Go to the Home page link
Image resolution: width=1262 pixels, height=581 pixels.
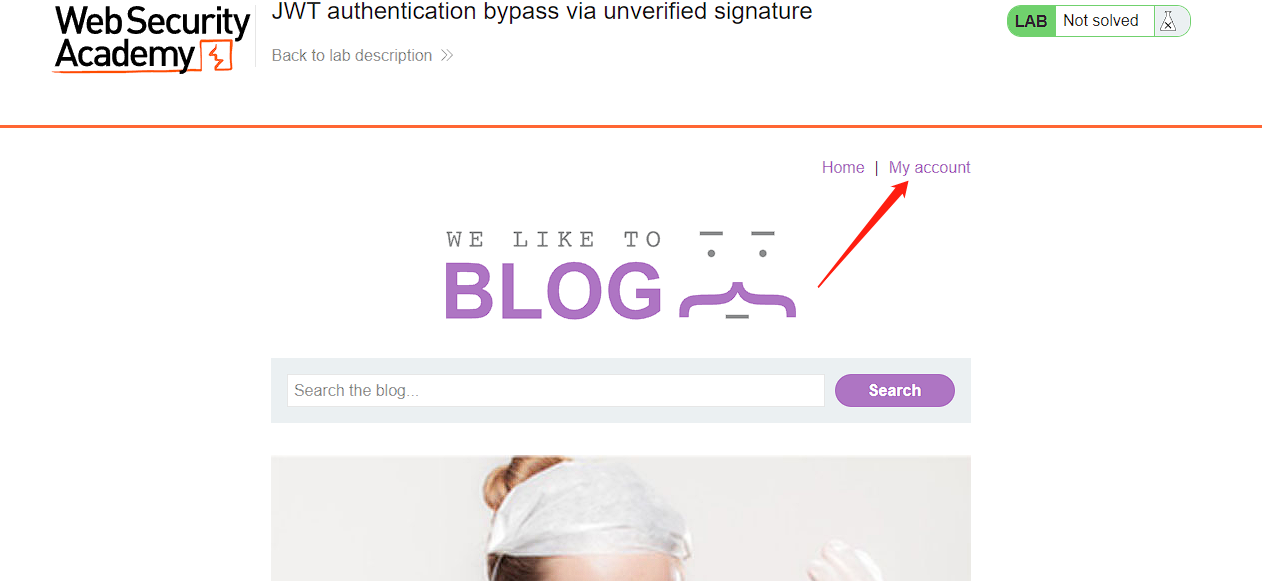[843, 167]
